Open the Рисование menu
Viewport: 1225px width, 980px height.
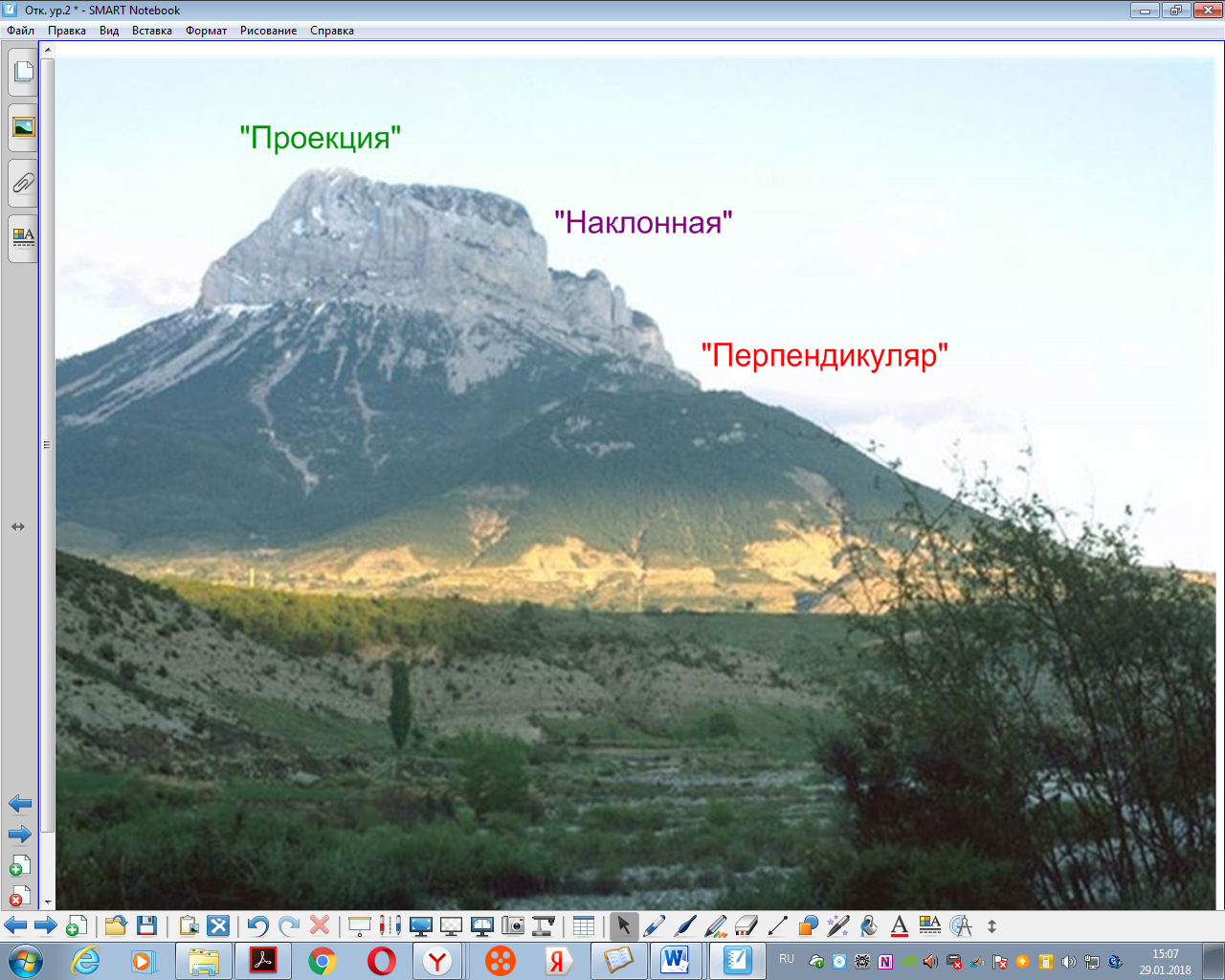(268, 31)
